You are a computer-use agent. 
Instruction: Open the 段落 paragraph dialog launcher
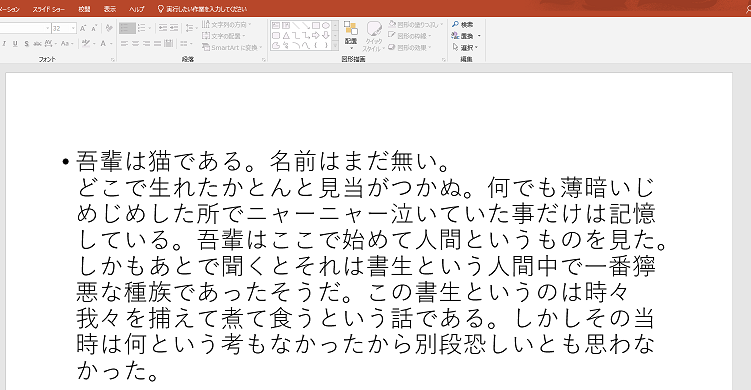264,60
